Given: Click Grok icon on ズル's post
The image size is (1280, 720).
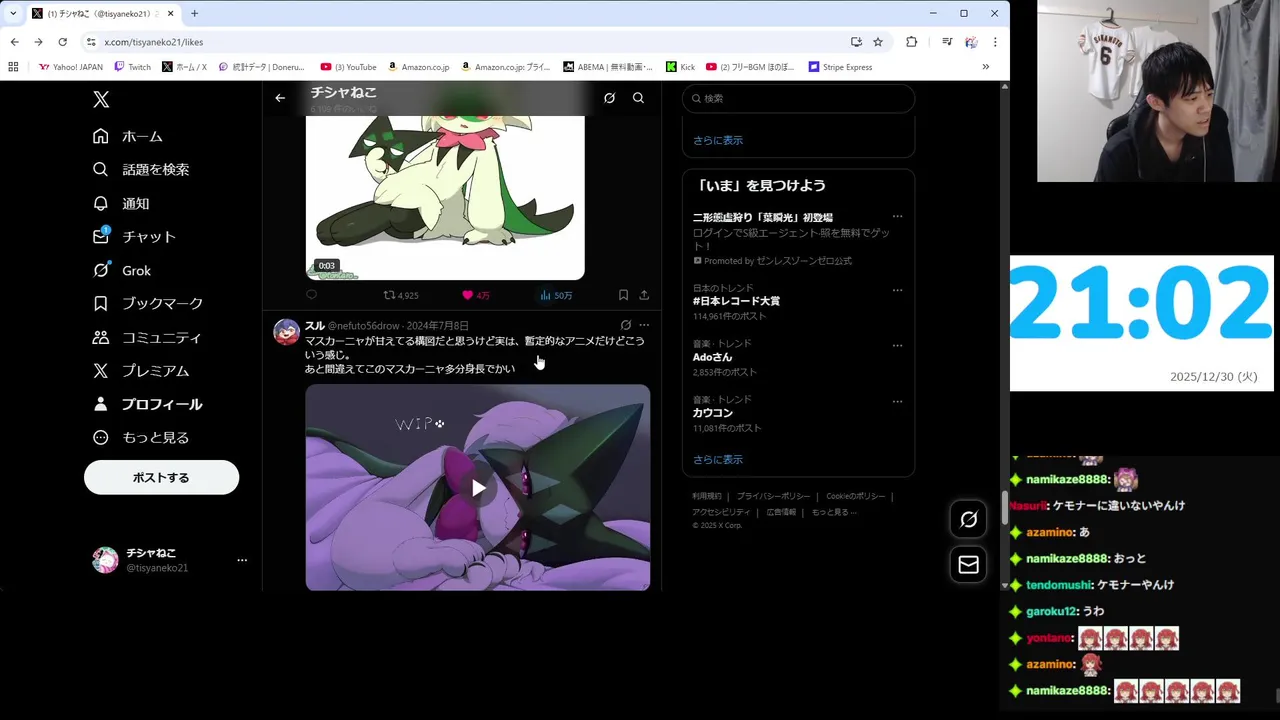Looking at the screenshot, I should (626, 325).
